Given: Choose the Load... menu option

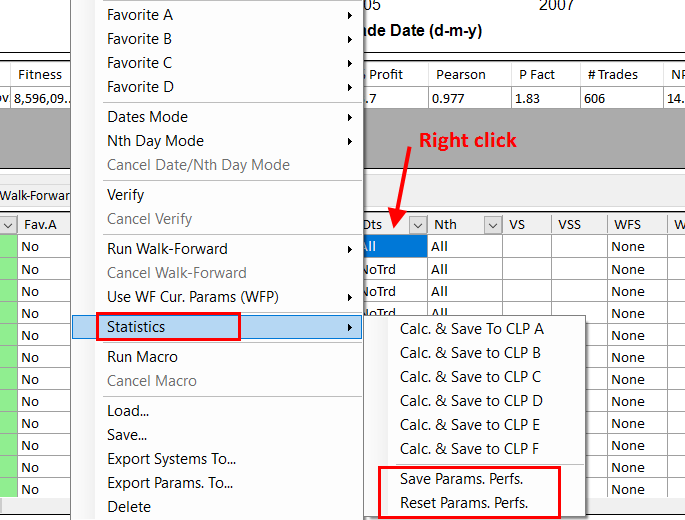Looking at the screenshot, I should click(128, 411).
